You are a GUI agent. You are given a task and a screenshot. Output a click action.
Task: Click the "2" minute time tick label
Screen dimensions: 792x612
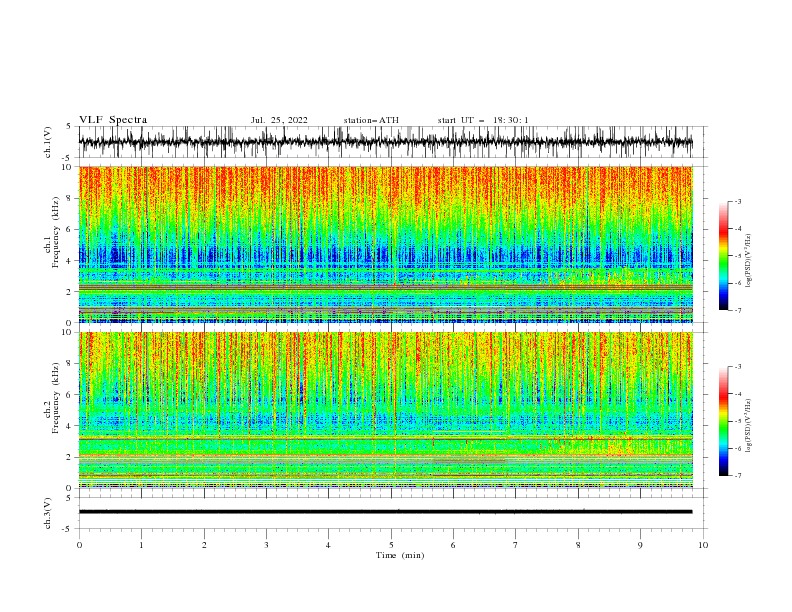[x=204, y=545]
